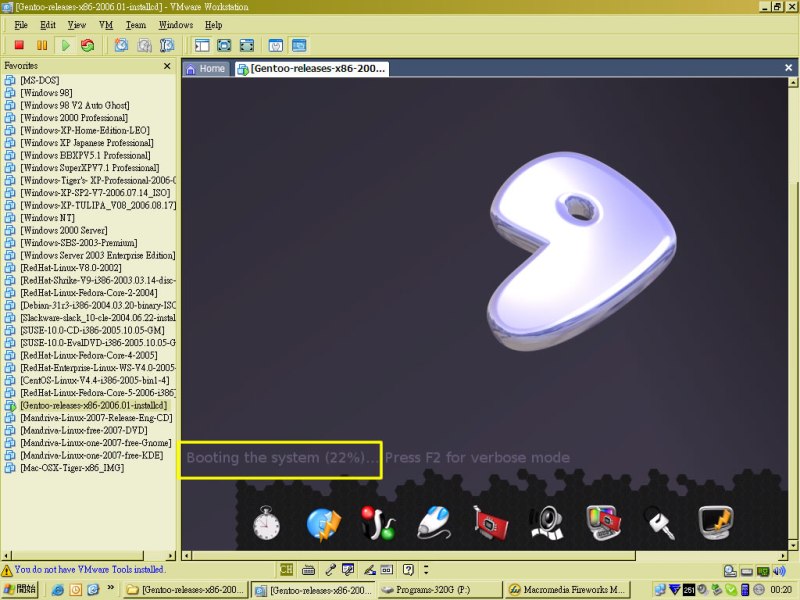Open the View menu
Image resolution: width=800 pixels, height=600 pixels.
click(x=77, y=24)
